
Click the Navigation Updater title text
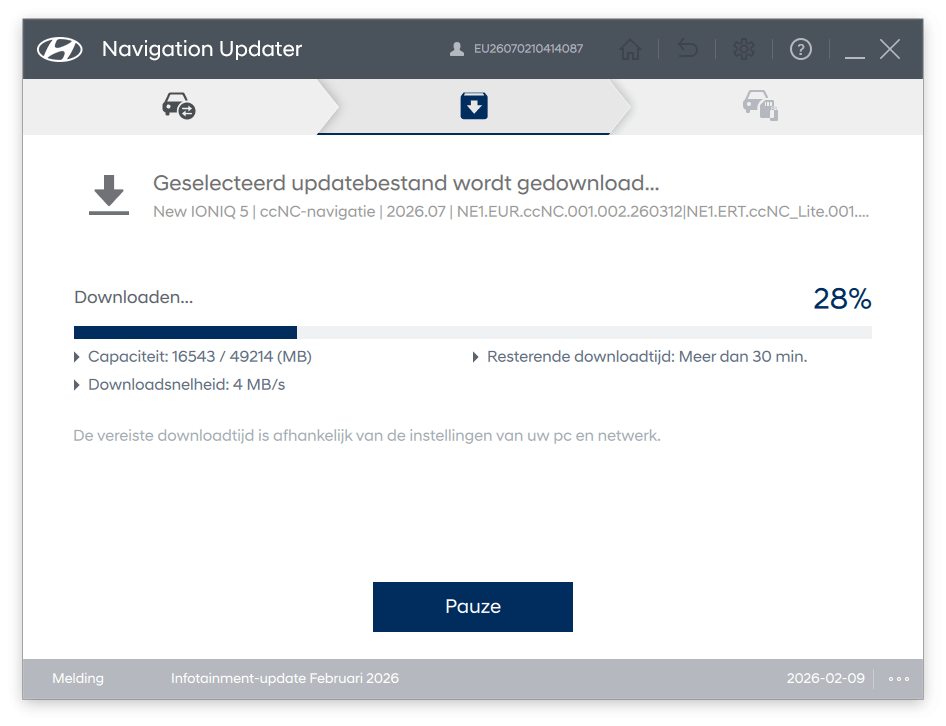(202, 49)
